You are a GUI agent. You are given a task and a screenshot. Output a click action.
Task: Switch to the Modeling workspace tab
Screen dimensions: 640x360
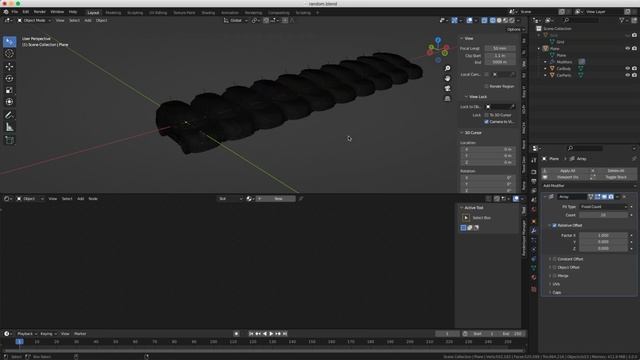(x=113, y=13)
